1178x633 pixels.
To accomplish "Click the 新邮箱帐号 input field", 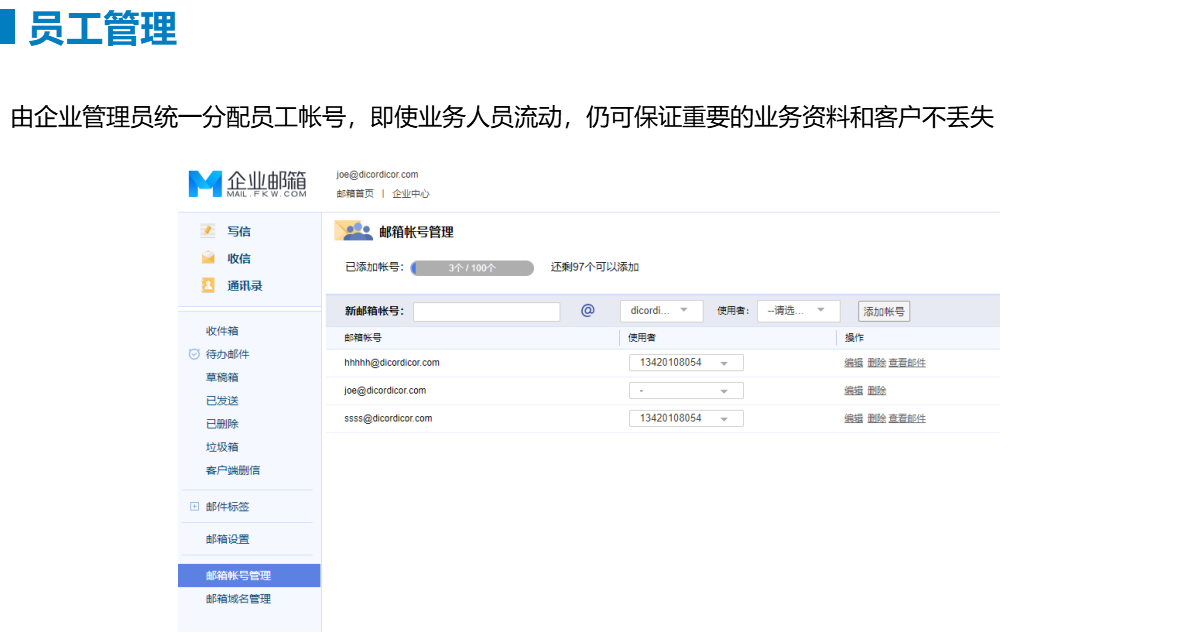I will coord(486,312).
